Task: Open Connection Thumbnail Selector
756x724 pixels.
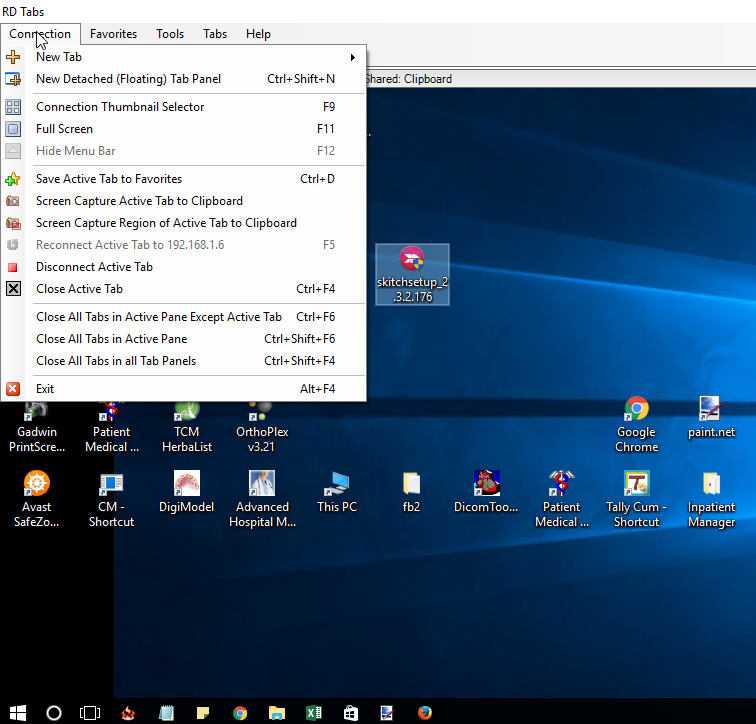Action: point(183,107)
